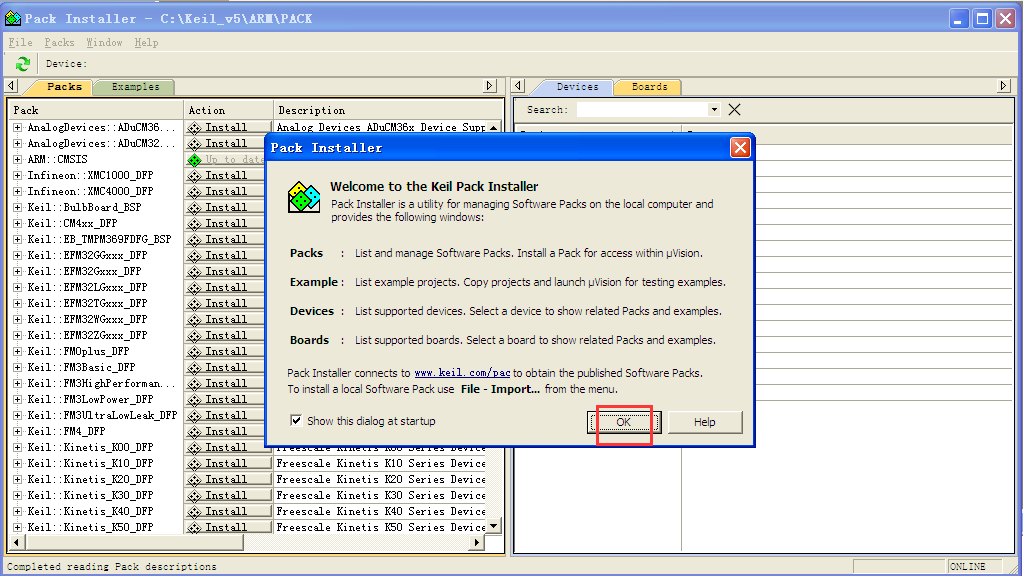Open the Search dropdown arrow
This screenshot has width=1023, height=576.
pyautogui.click(x=714, y=110)
